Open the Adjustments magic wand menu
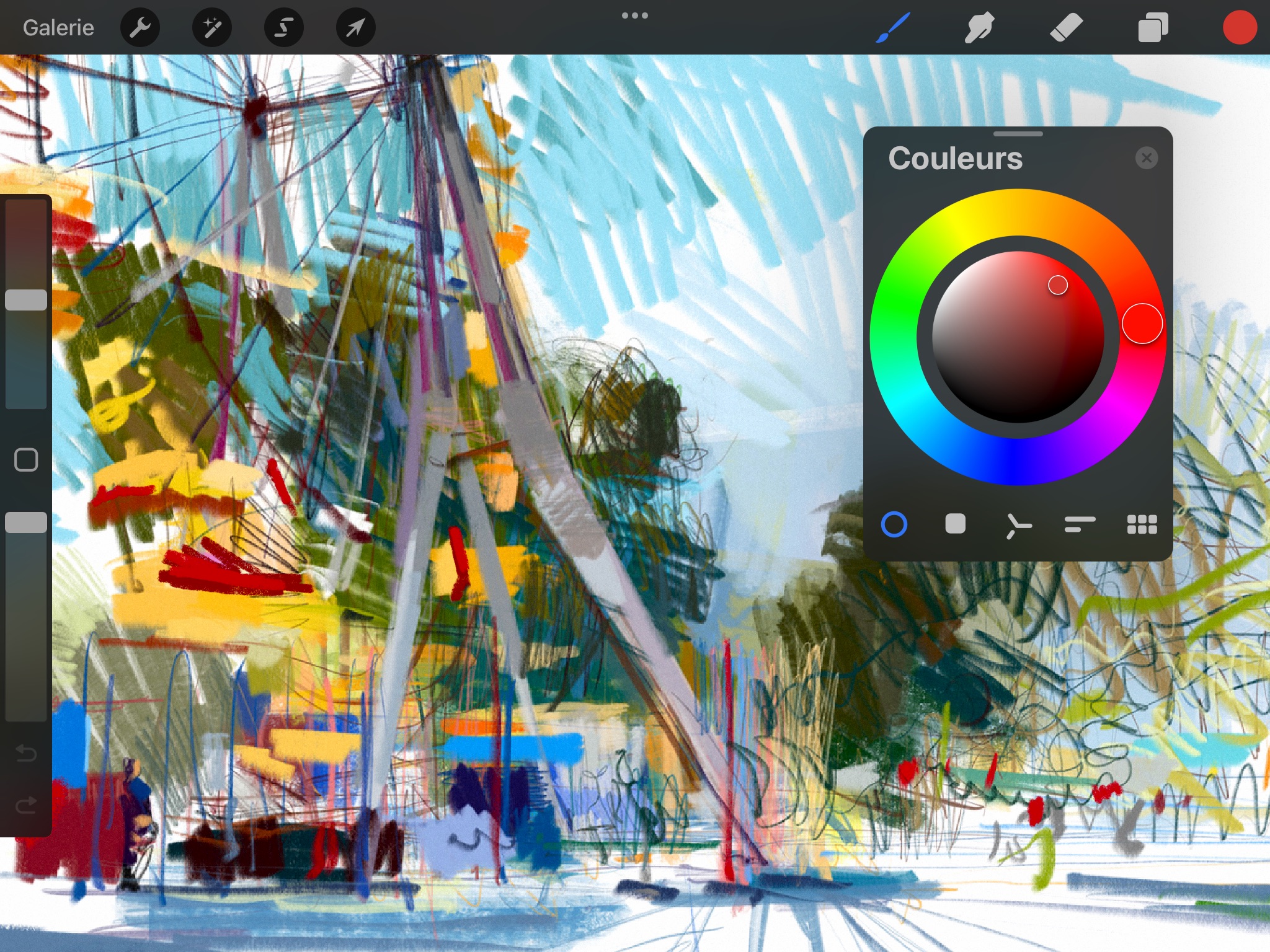 coord(212,28)
